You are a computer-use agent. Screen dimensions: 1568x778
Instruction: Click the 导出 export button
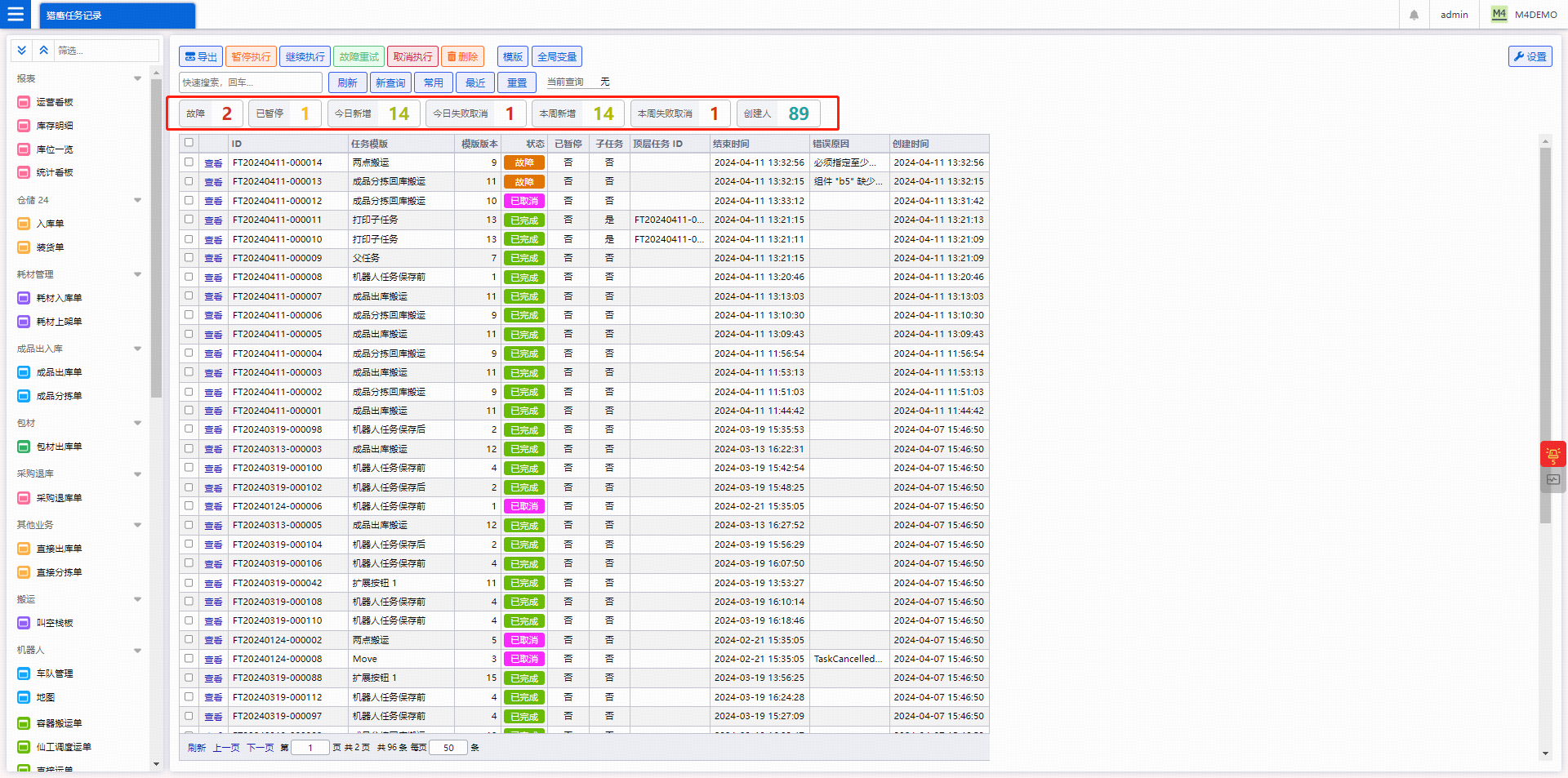click(x=201, y=56)
